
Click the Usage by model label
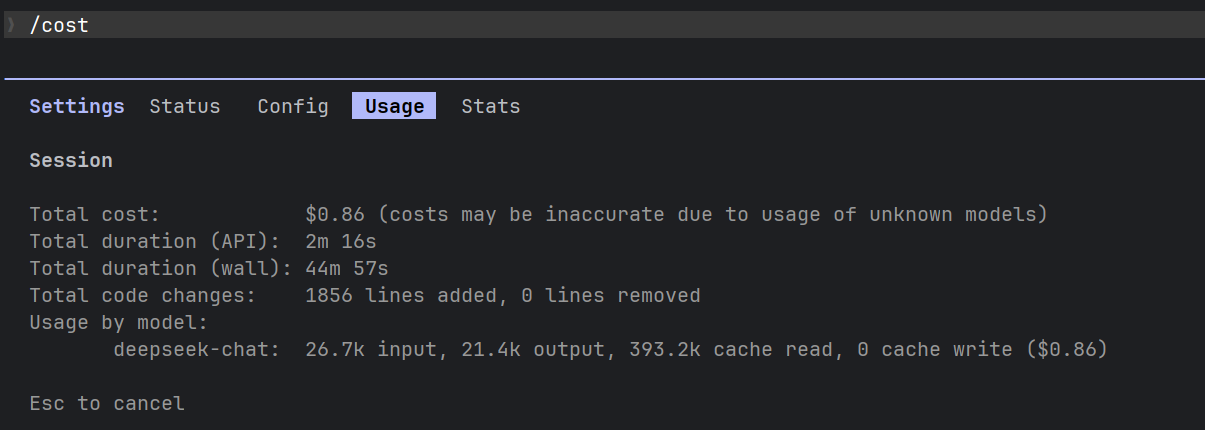click(119, 322)
